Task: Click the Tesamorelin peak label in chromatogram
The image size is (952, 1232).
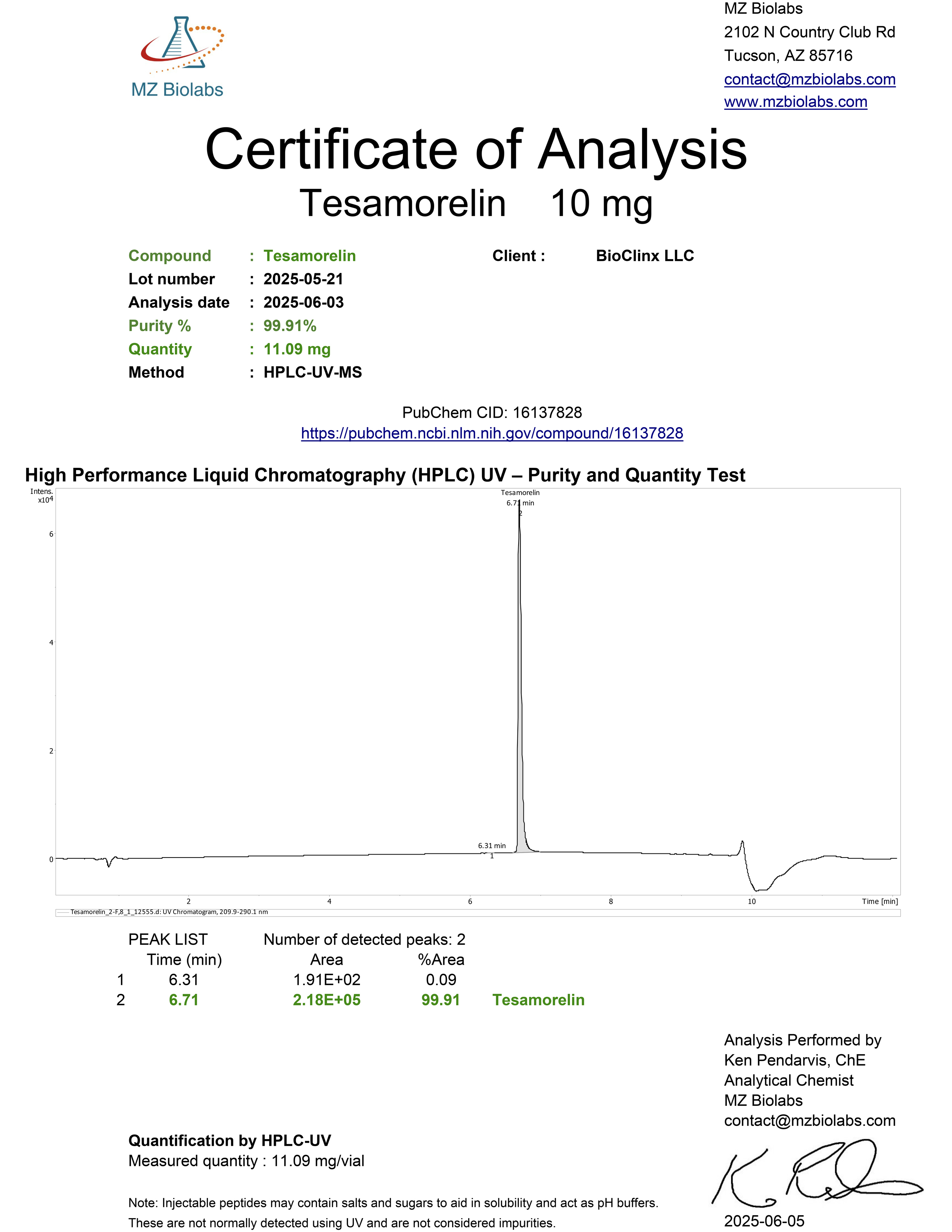Action: coord(520,492)
